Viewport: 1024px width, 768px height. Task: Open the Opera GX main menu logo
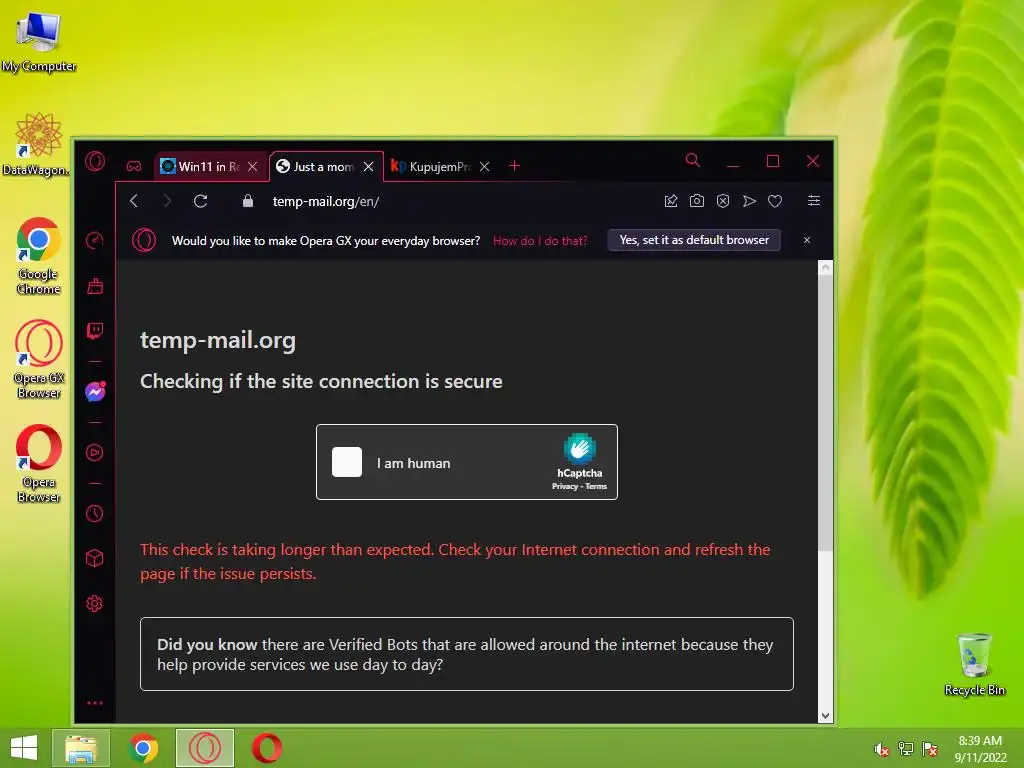[95, 161]
